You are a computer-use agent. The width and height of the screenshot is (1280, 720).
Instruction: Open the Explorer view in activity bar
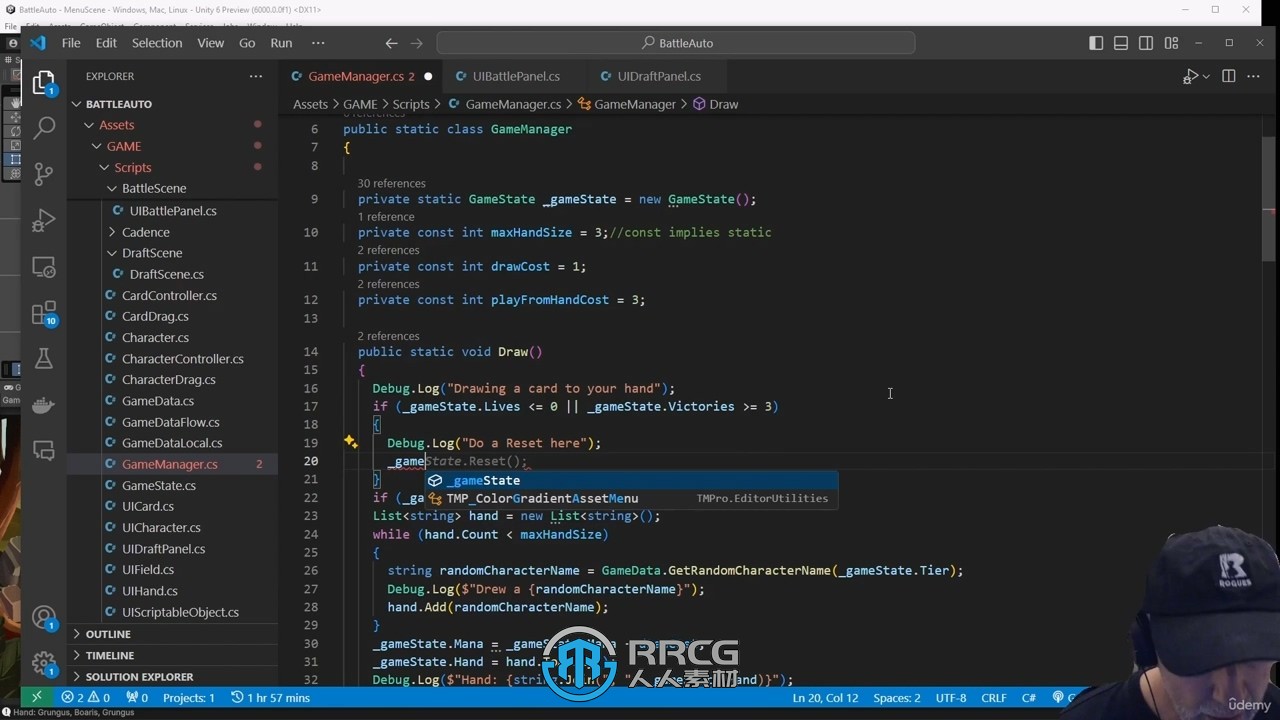(44, 84)
